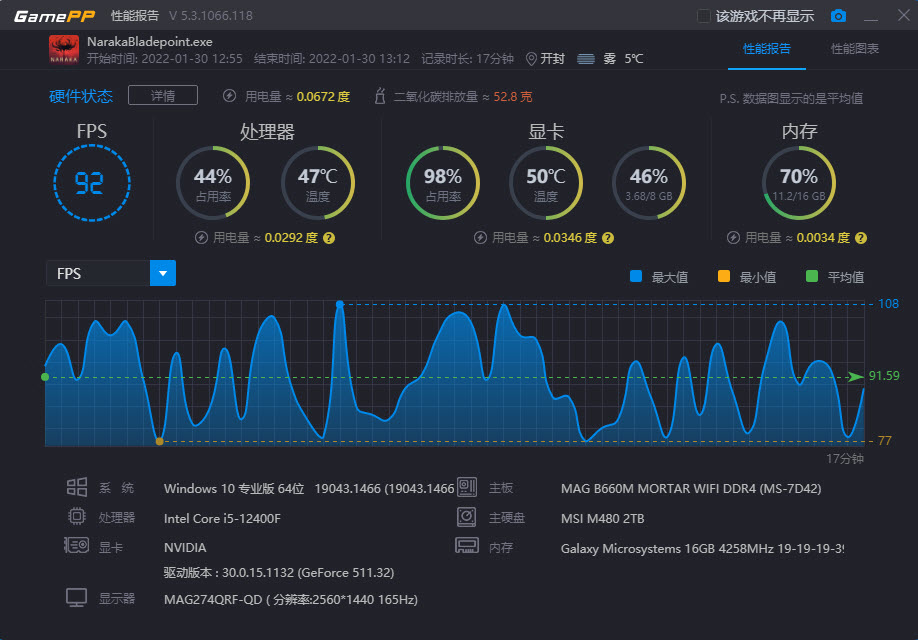
Task: Enable the 该游戏不再显示 checkbox
Action: [x=702, y=15]
